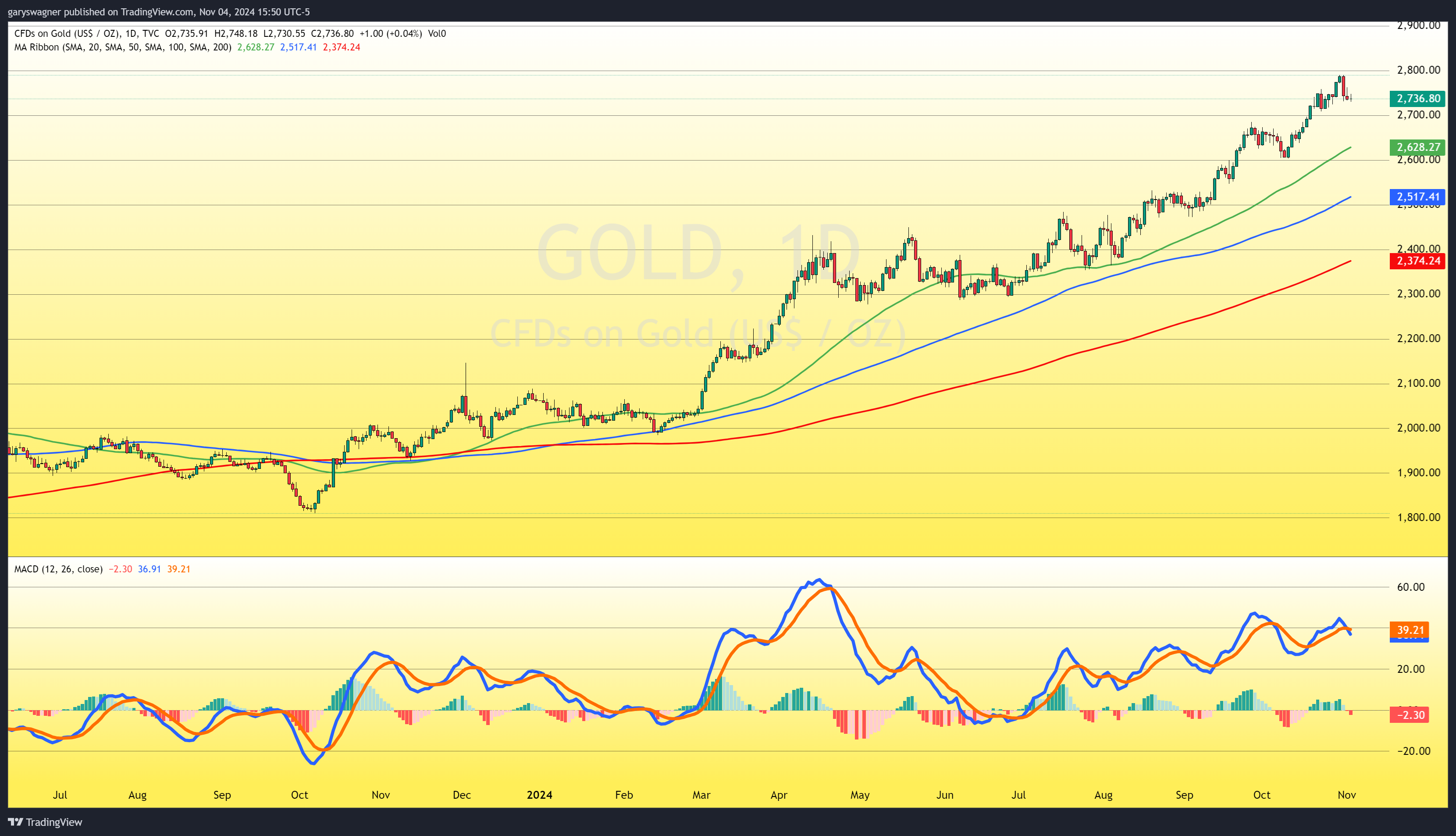Select the MACD (12, 26, close) legend label
This screenshot has height=836, width=1456.
[x=58, y=569]
